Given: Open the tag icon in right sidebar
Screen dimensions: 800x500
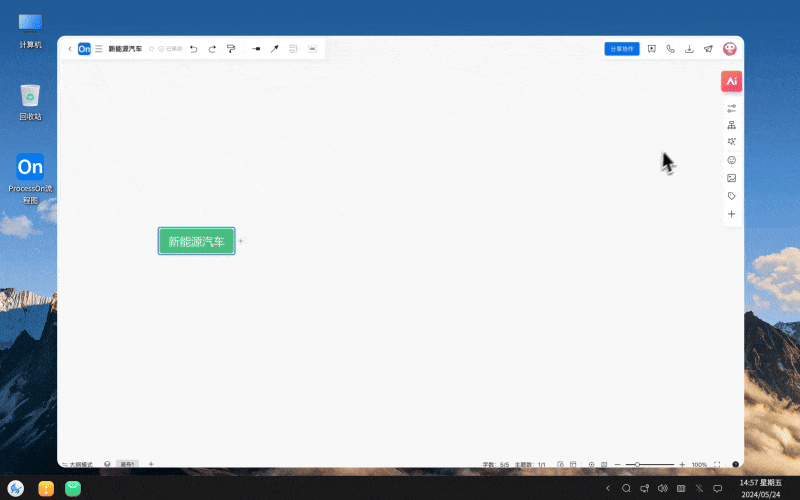Looking at the screenshot, I should click(731, 196).
